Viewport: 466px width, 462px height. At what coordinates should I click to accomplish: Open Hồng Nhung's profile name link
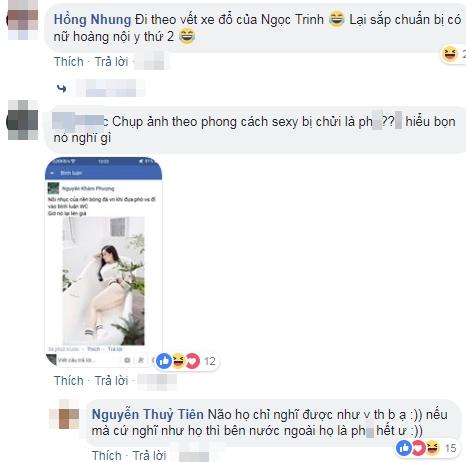pyautogui.click(x=92, y=20)
